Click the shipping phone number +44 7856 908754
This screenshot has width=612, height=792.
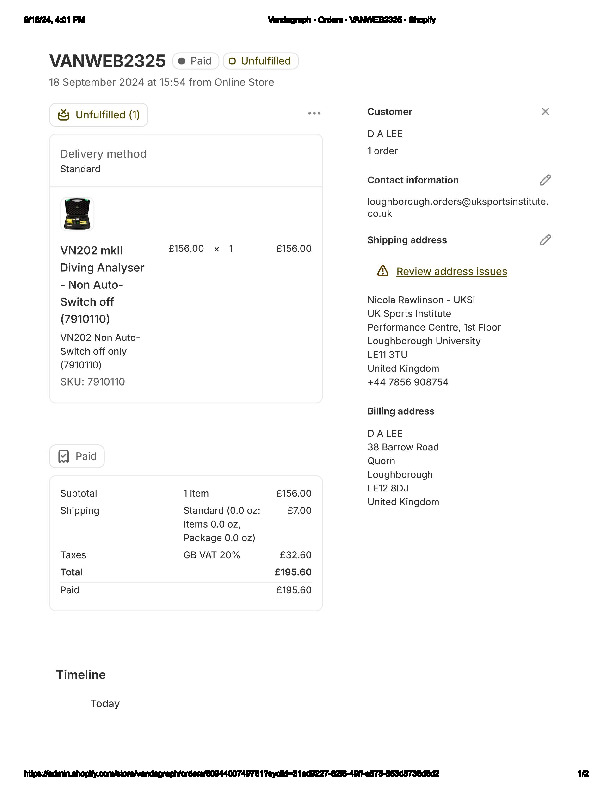click(x=407, y=382)
